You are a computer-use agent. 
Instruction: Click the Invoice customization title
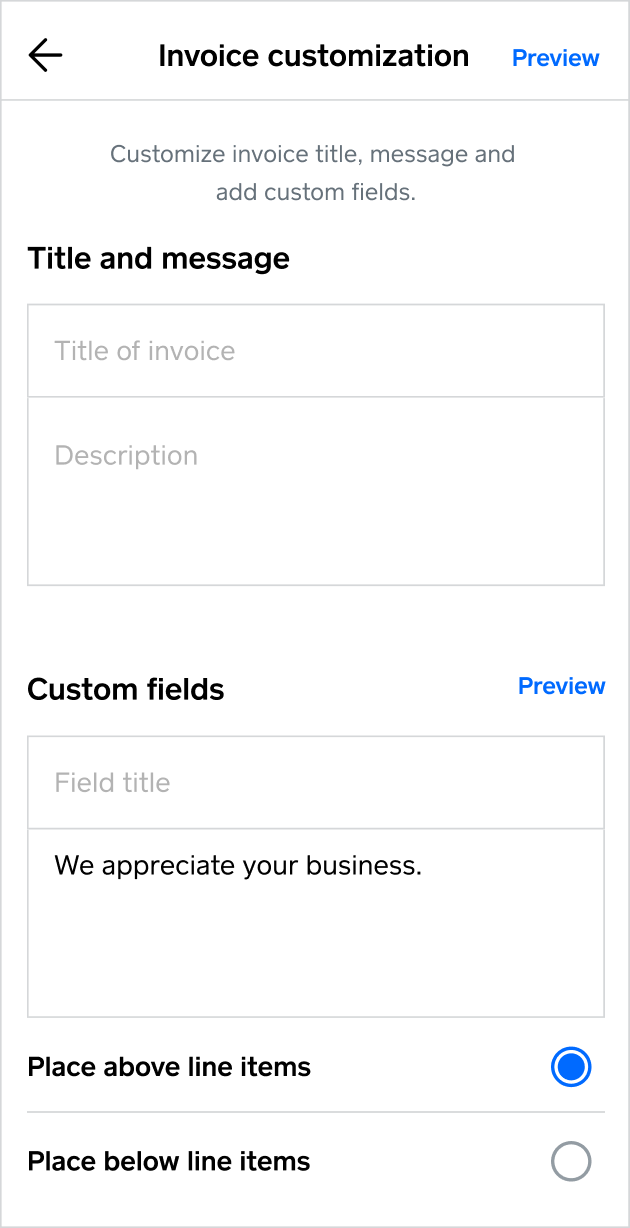coord(313,56)
